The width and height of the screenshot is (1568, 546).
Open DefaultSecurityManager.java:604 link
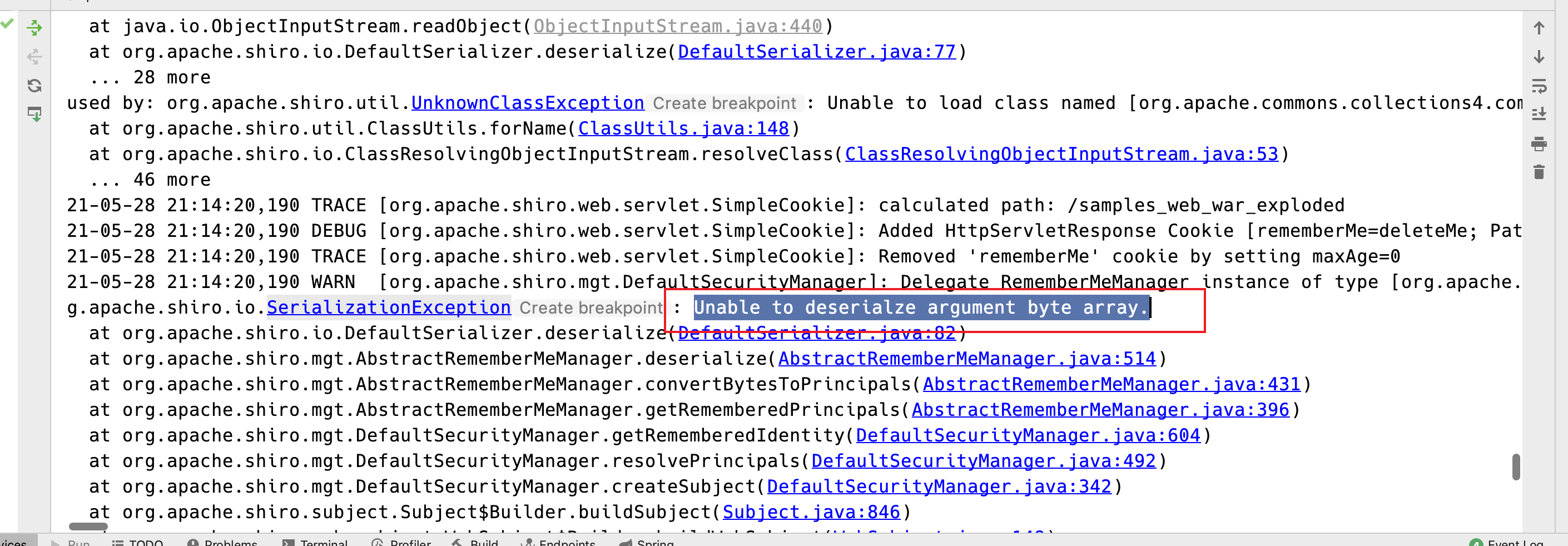[x=1028, y=435]
